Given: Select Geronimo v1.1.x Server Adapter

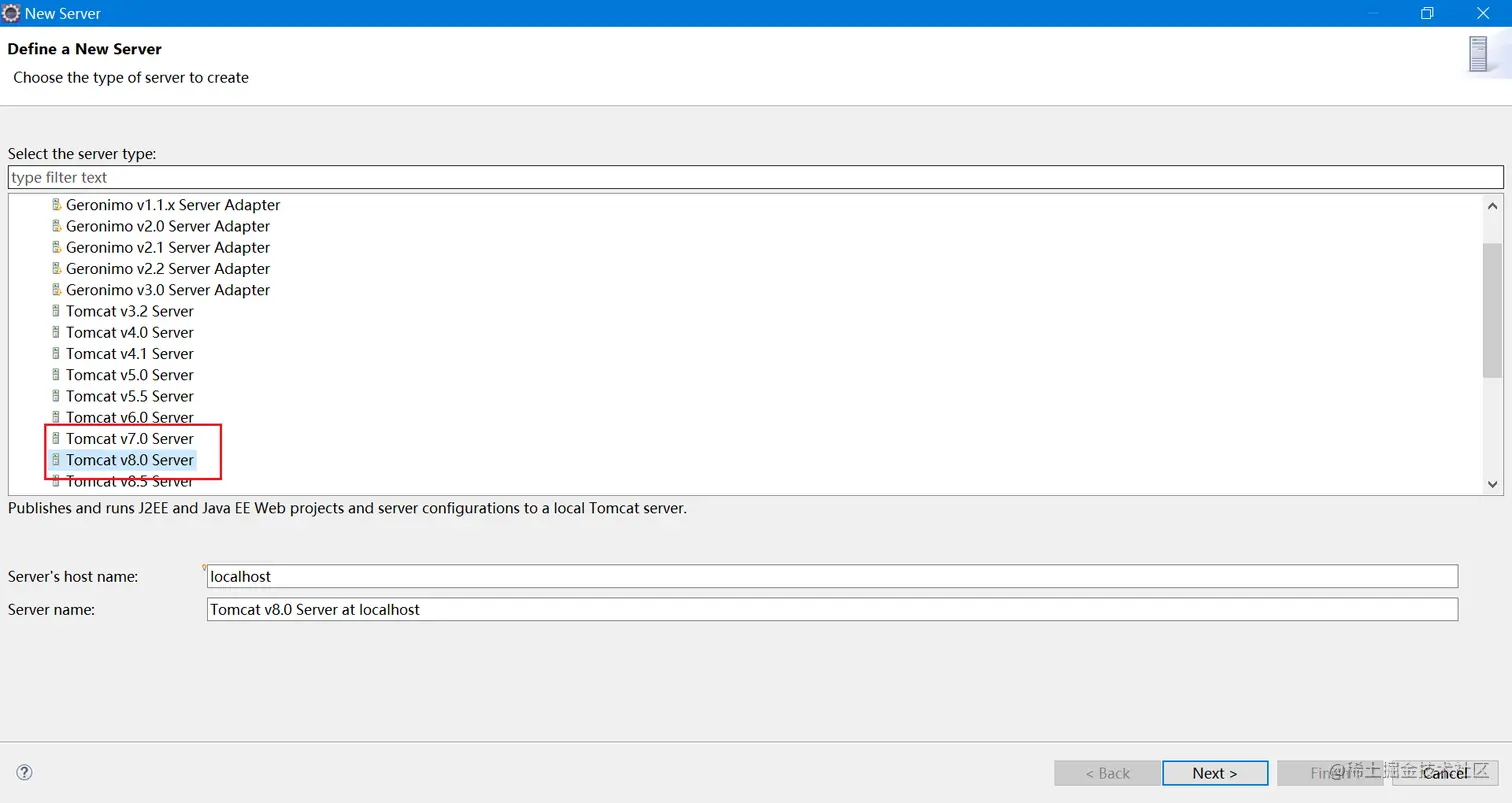Looking at the screenshot, I should [x=173, y=205].
